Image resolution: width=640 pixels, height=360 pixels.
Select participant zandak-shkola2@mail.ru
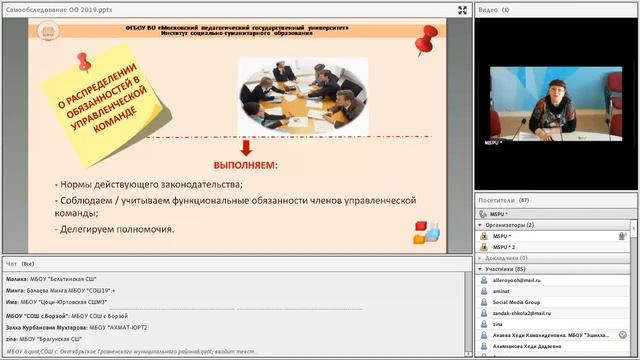click(553, 313)
